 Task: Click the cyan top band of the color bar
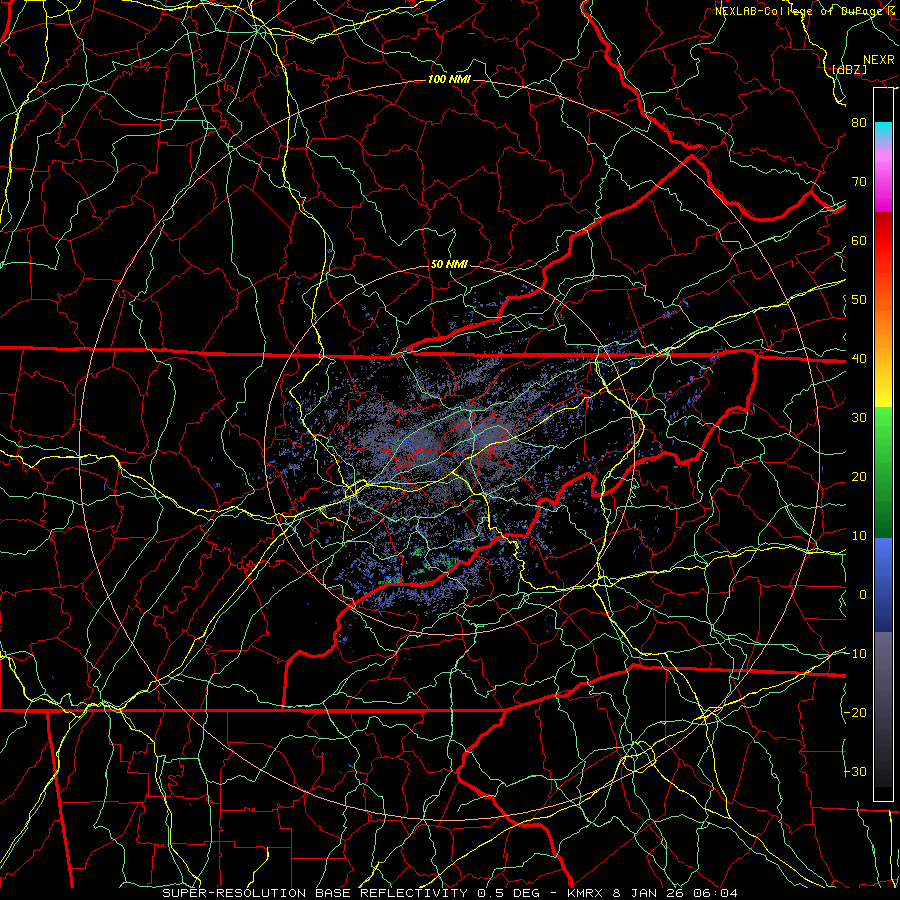(883, 132)
